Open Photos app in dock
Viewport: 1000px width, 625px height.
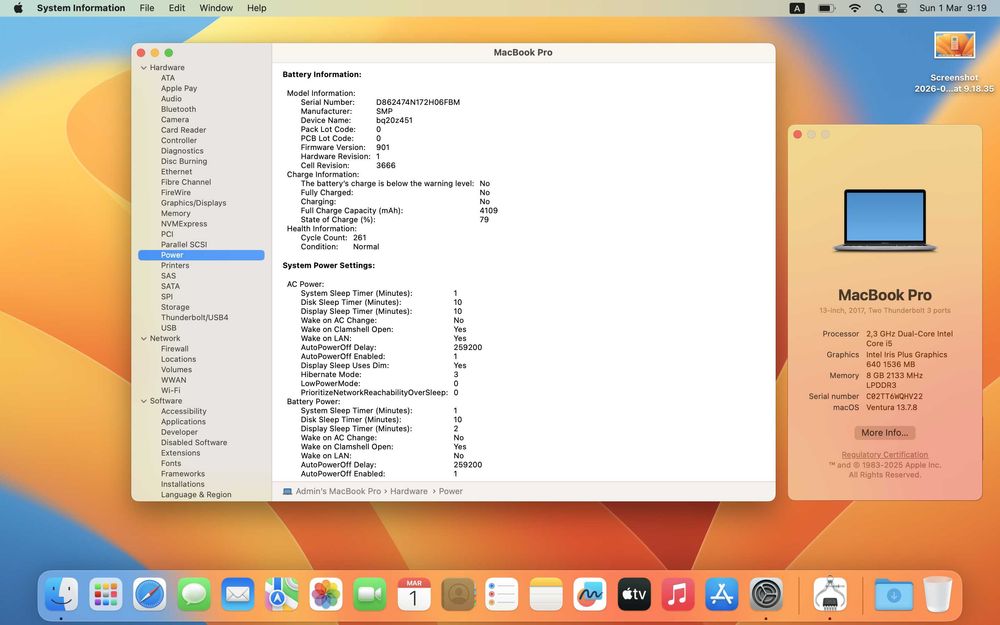(x=326, y=594)
